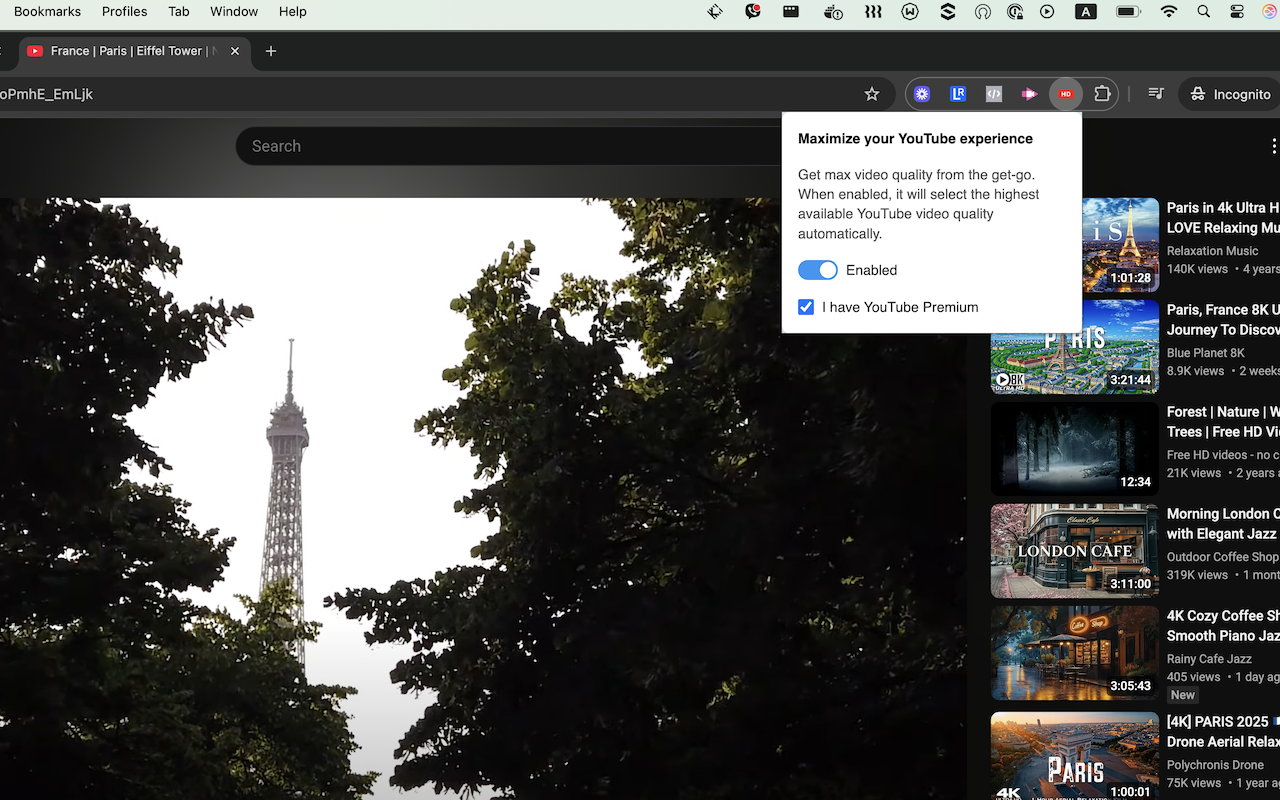Image resolution: width=1280 pixels, height=800 pixels.
Task: Uncheck 'I have YouTube Premium'
Action: point(806,307)
